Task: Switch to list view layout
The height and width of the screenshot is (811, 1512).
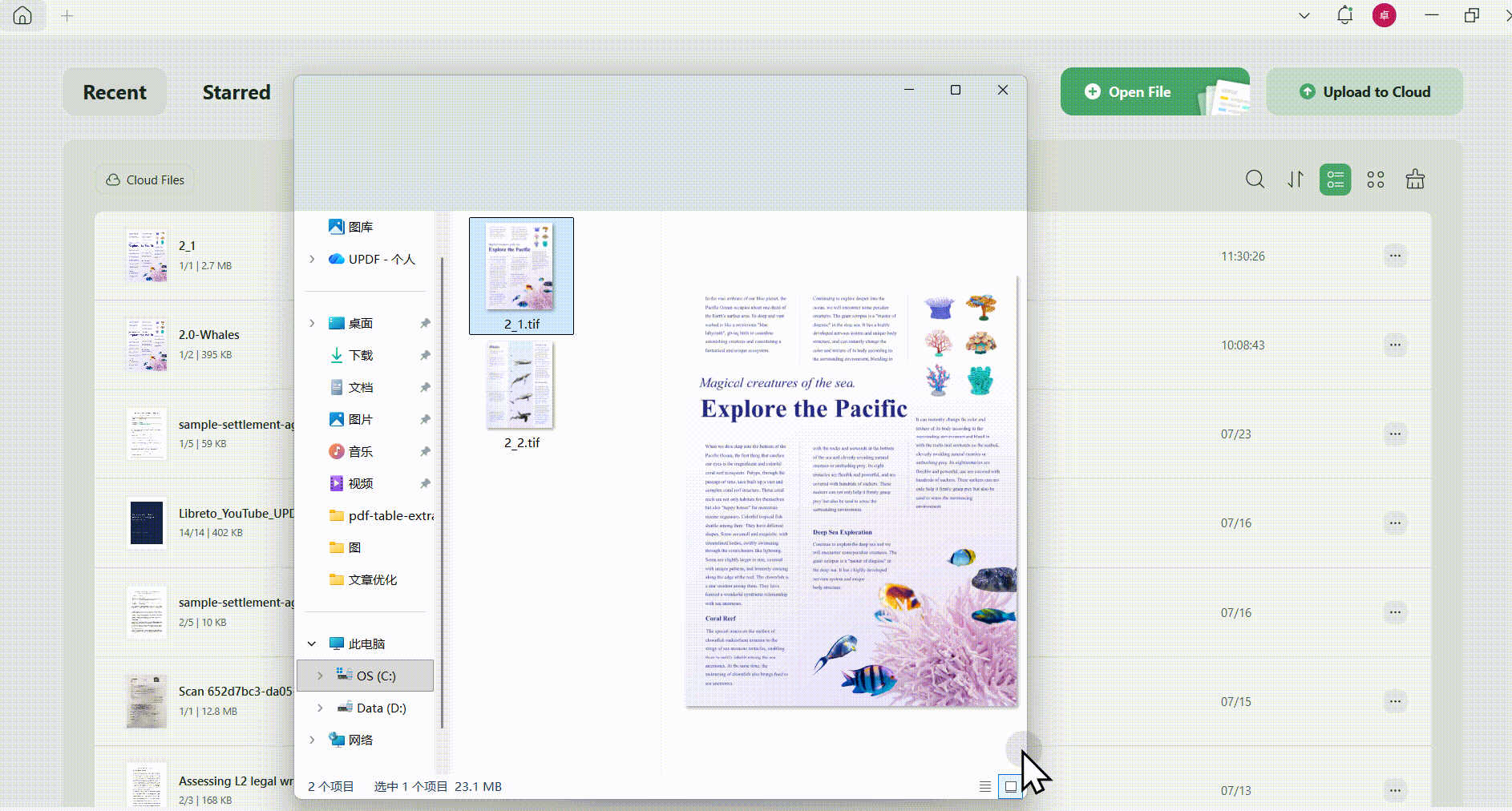Action: pos(1336,180)
